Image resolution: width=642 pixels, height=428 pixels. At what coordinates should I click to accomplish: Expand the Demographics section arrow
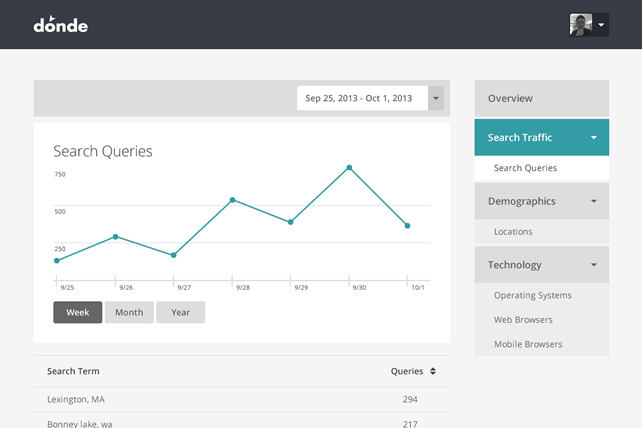point(594,201)
